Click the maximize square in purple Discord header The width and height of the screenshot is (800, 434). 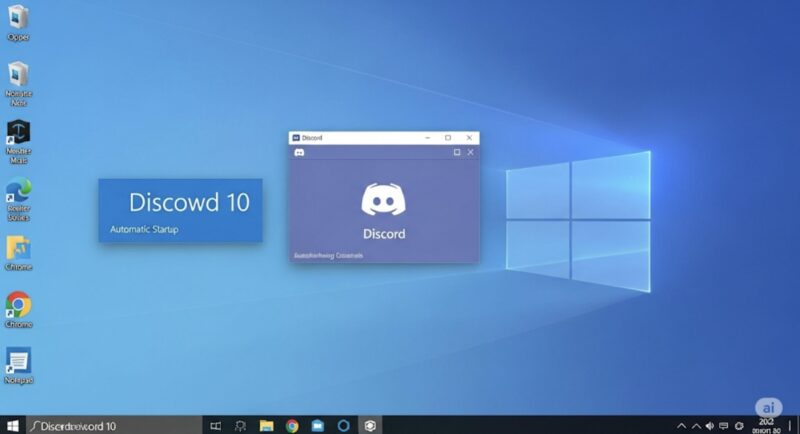[x=457, y=152]
